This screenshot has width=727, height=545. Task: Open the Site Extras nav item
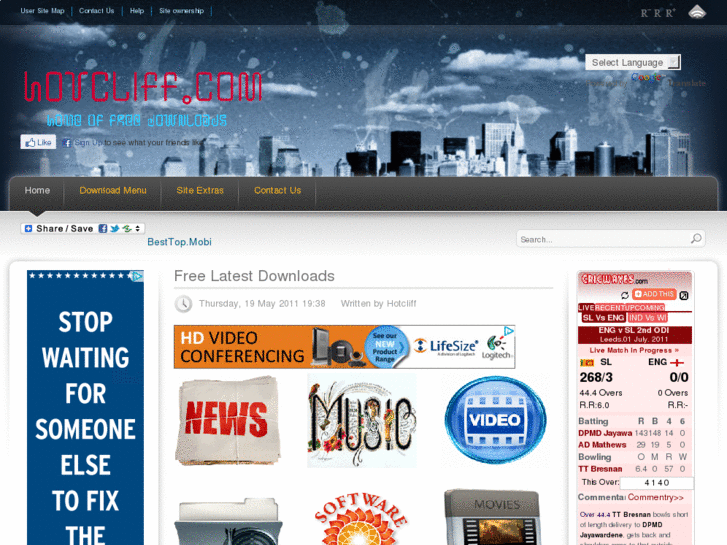coord(200,190)
